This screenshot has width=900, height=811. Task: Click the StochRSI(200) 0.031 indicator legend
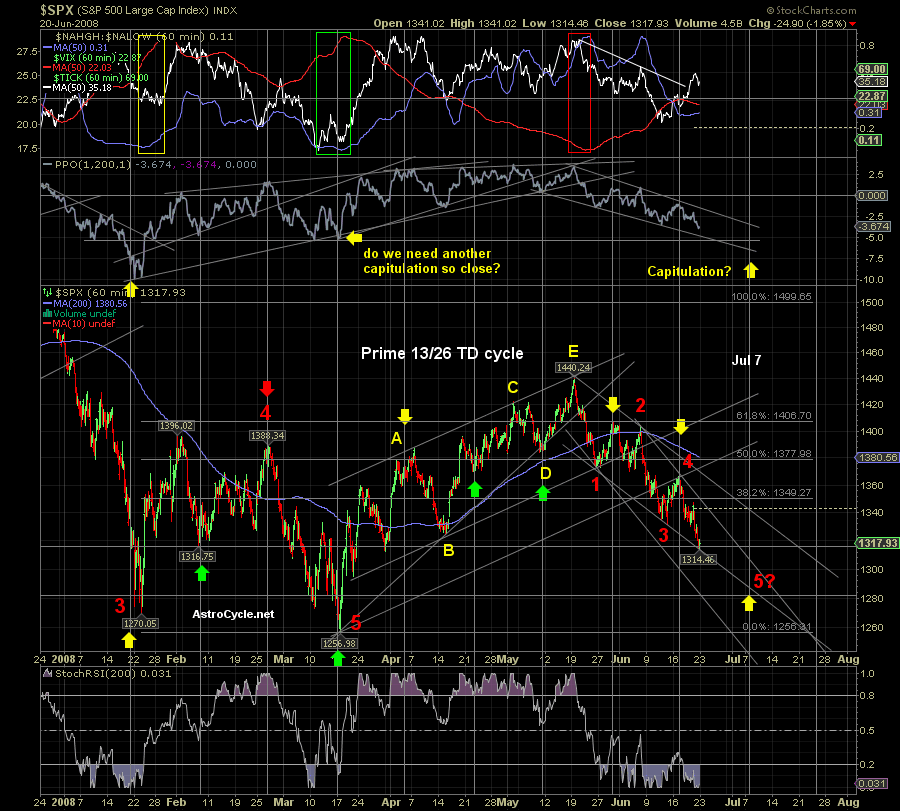(x=107, y=674)
